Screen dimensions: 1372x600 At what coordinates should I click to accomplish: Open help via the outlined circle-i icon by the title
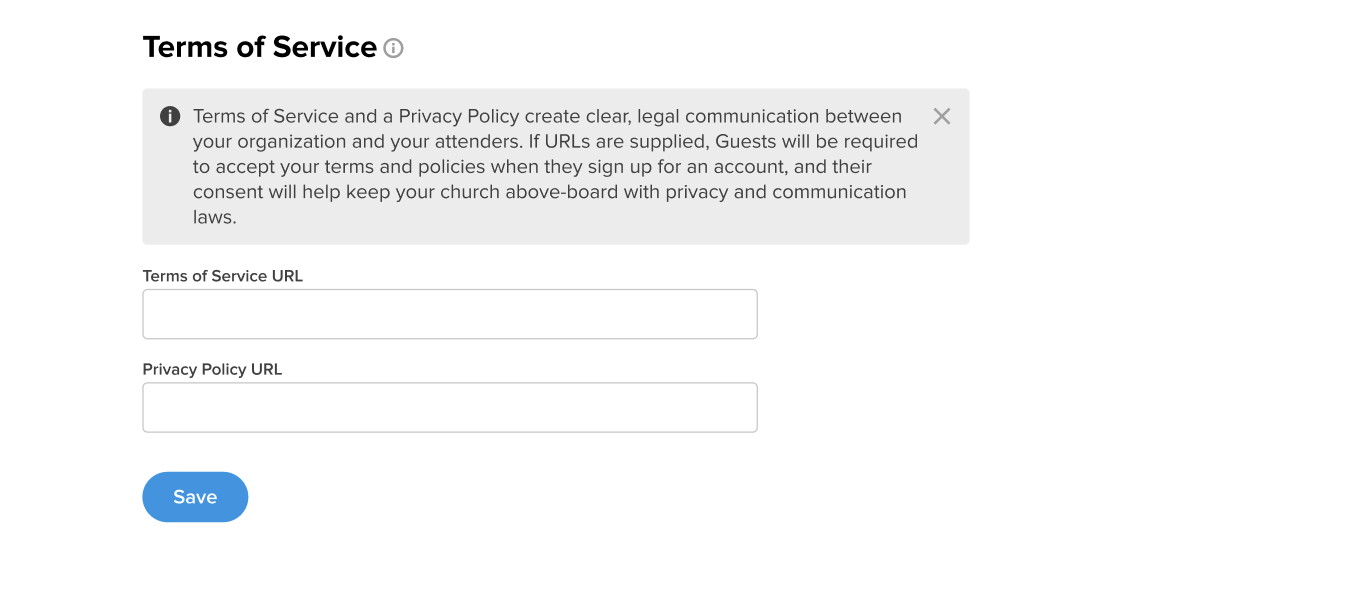(x=394, y=48)
